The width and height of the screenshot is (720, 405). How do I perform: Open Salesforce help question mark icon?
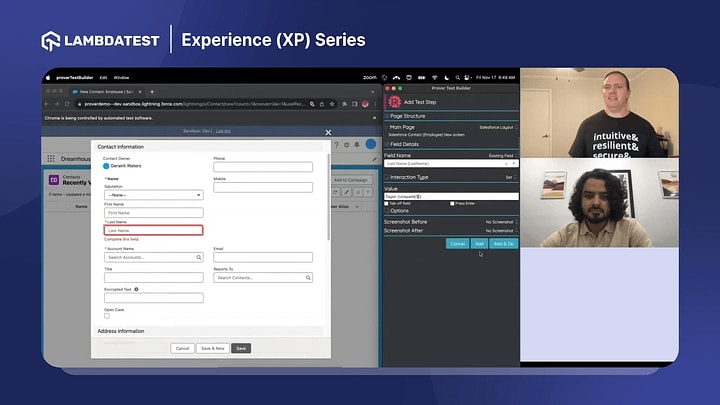(336, 145)
